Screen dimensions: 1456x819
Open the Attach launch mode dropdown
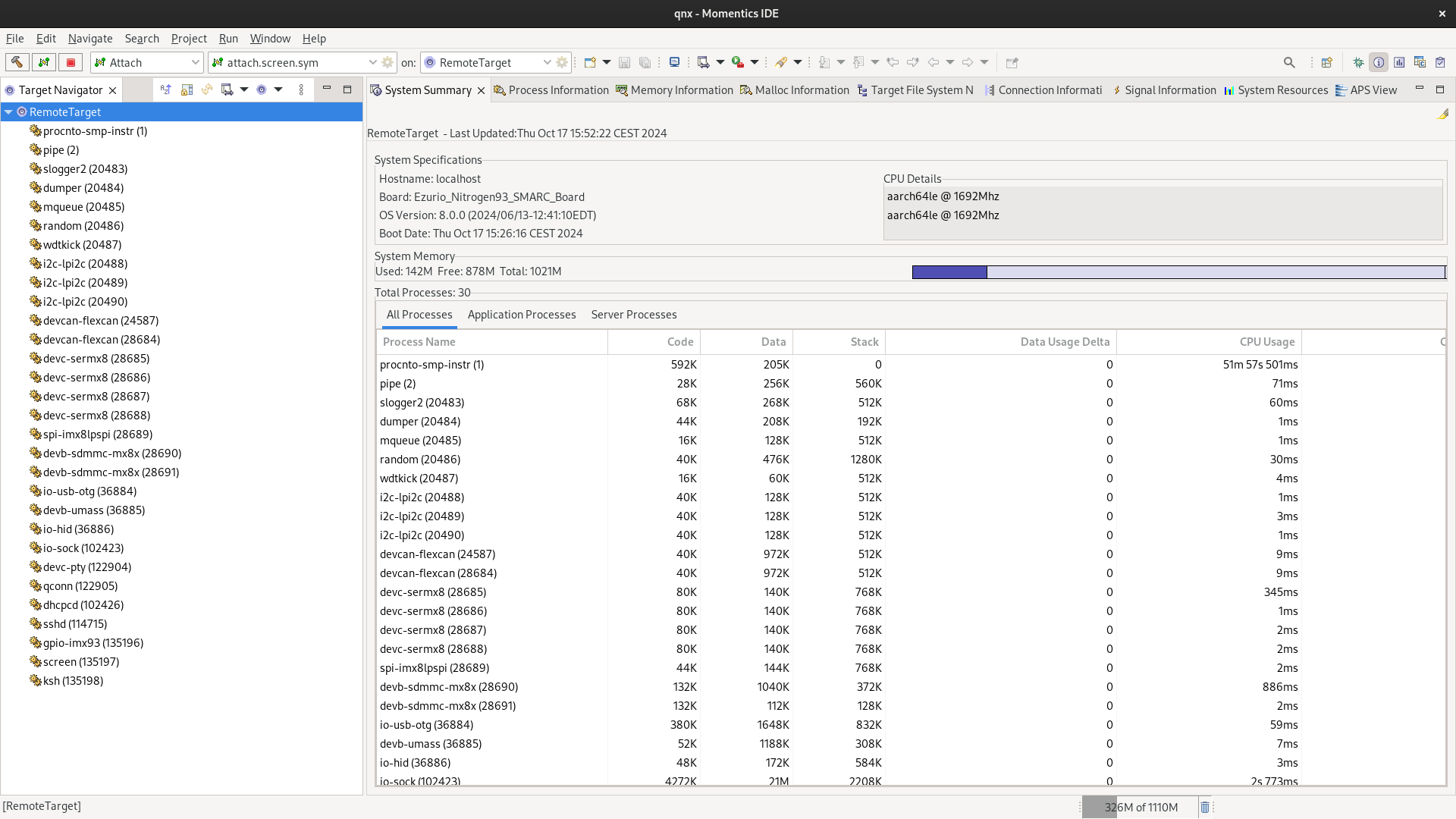coord(195,62)
